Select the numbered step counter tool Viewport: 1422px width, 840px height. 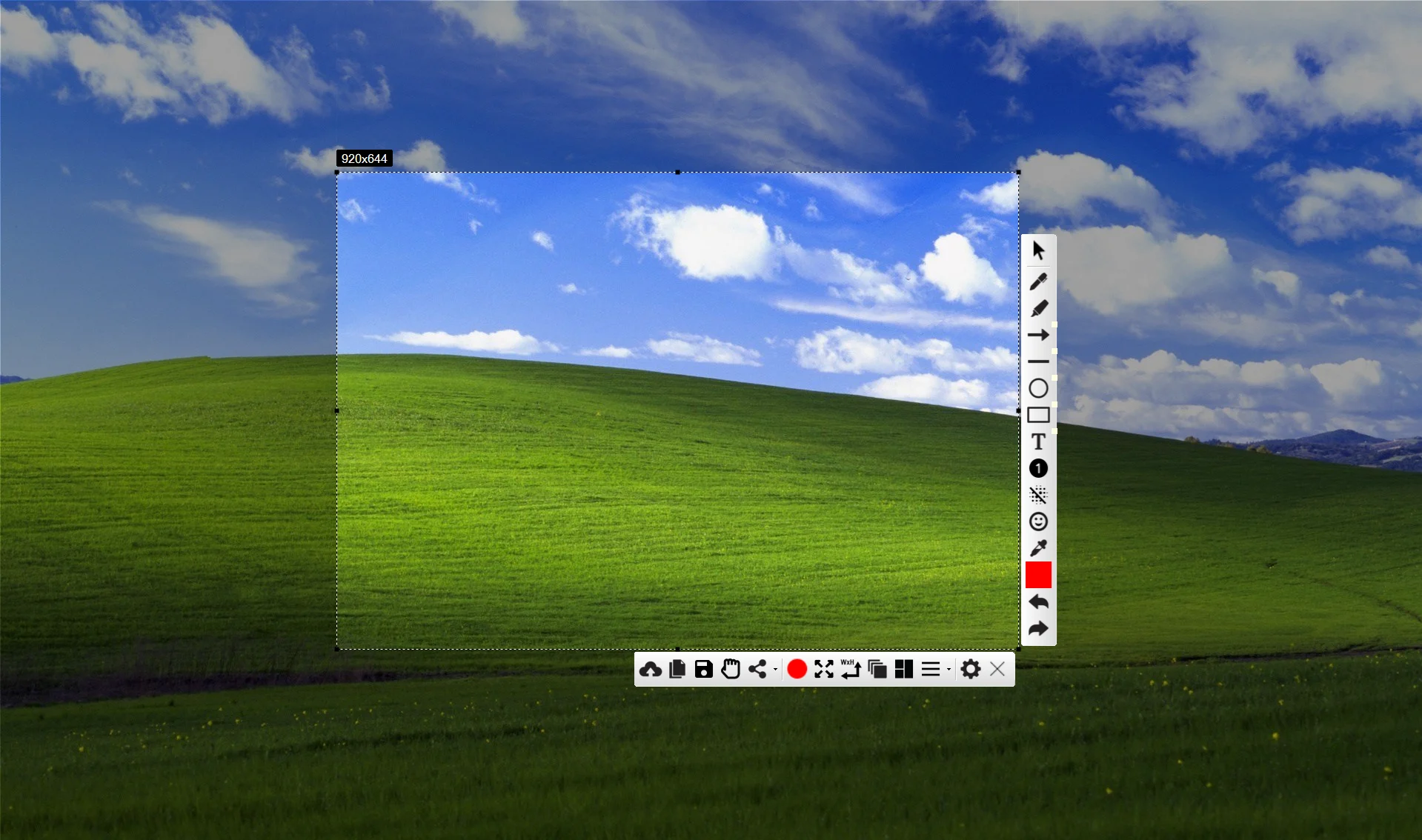pyautogui.click(x=1038, y=468)
